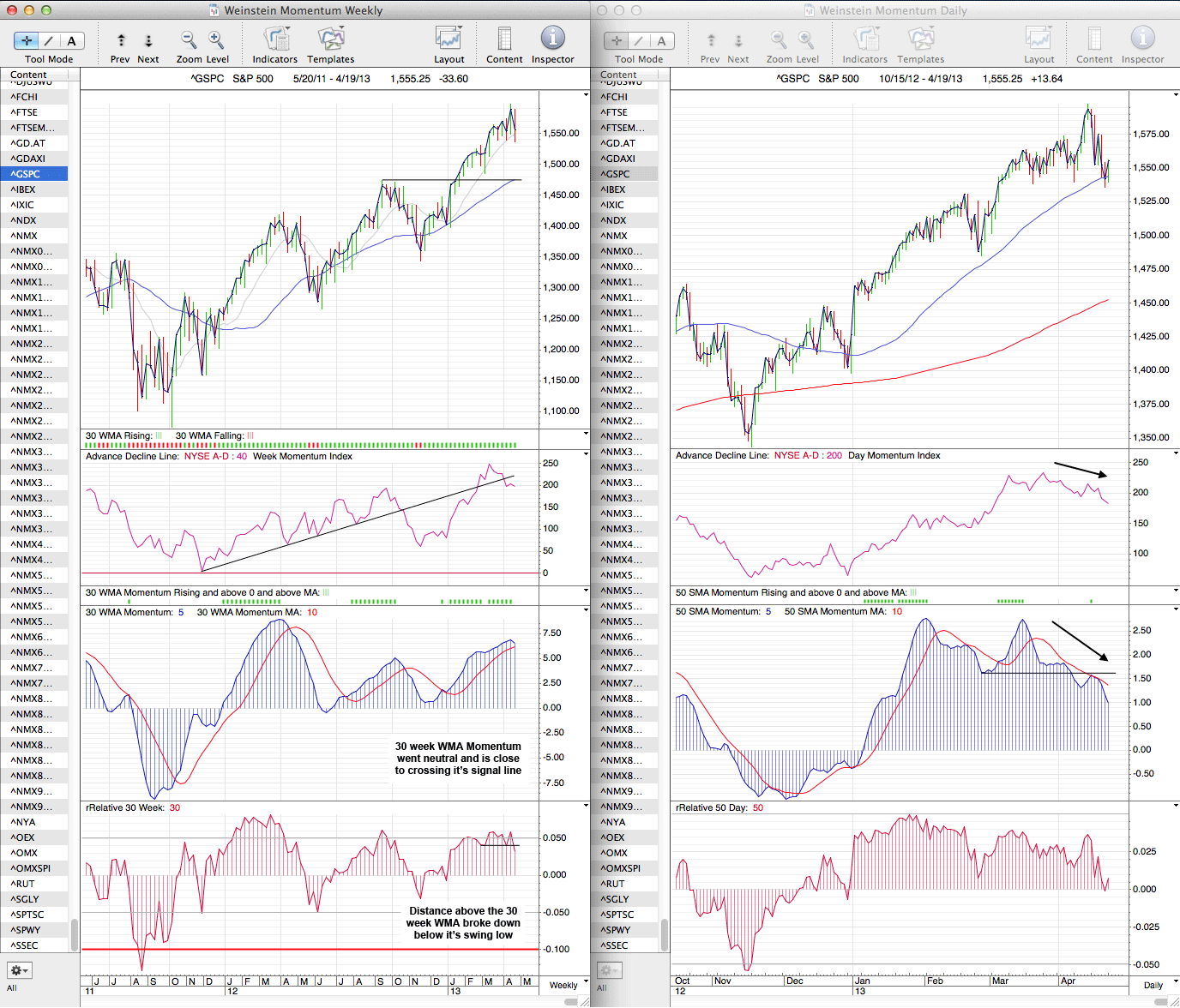This screenshot has height=1008, width=1180.
Task: Go to next symbol in Weekly window
Action: pyautogui.click(x=148, y=40)
